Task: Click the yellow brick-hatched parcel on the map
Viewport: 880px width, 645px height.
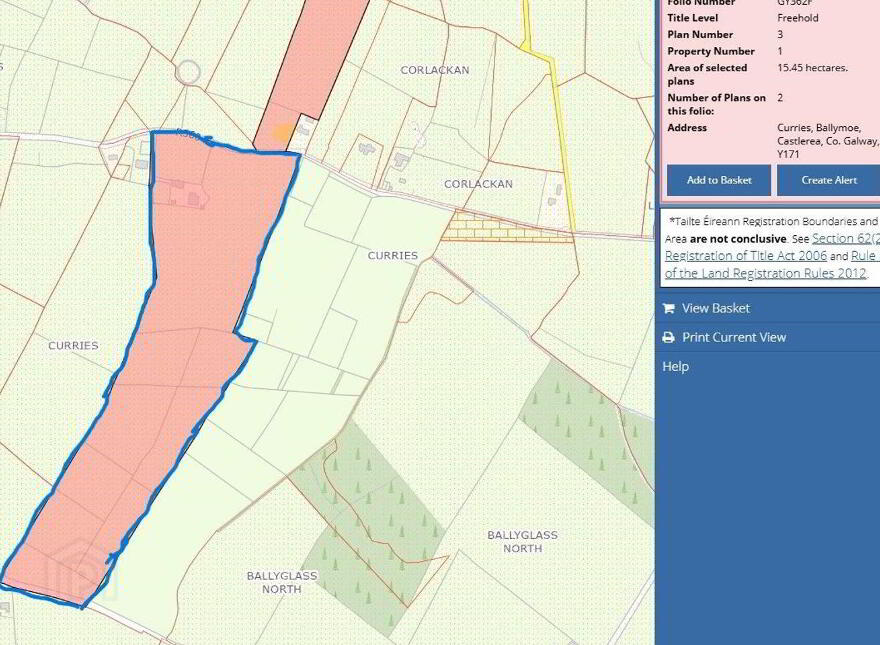Action: pyautogui.click(x=505, y=227)
